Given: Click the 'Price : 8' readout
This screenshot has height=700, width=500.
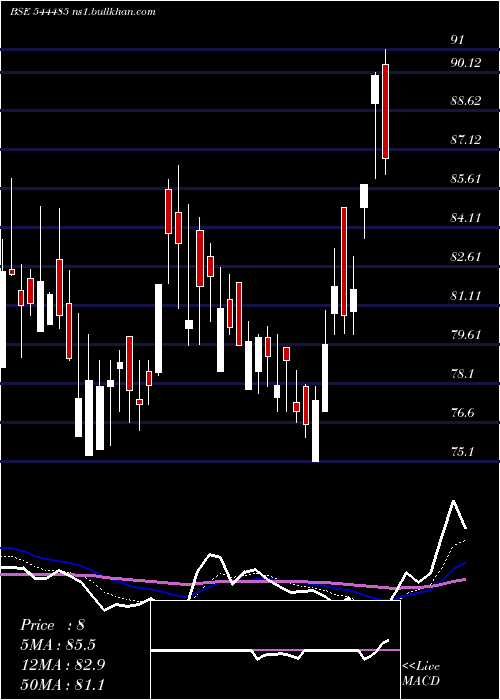Looking at the screenshot, I should click(x=52, y=625).
